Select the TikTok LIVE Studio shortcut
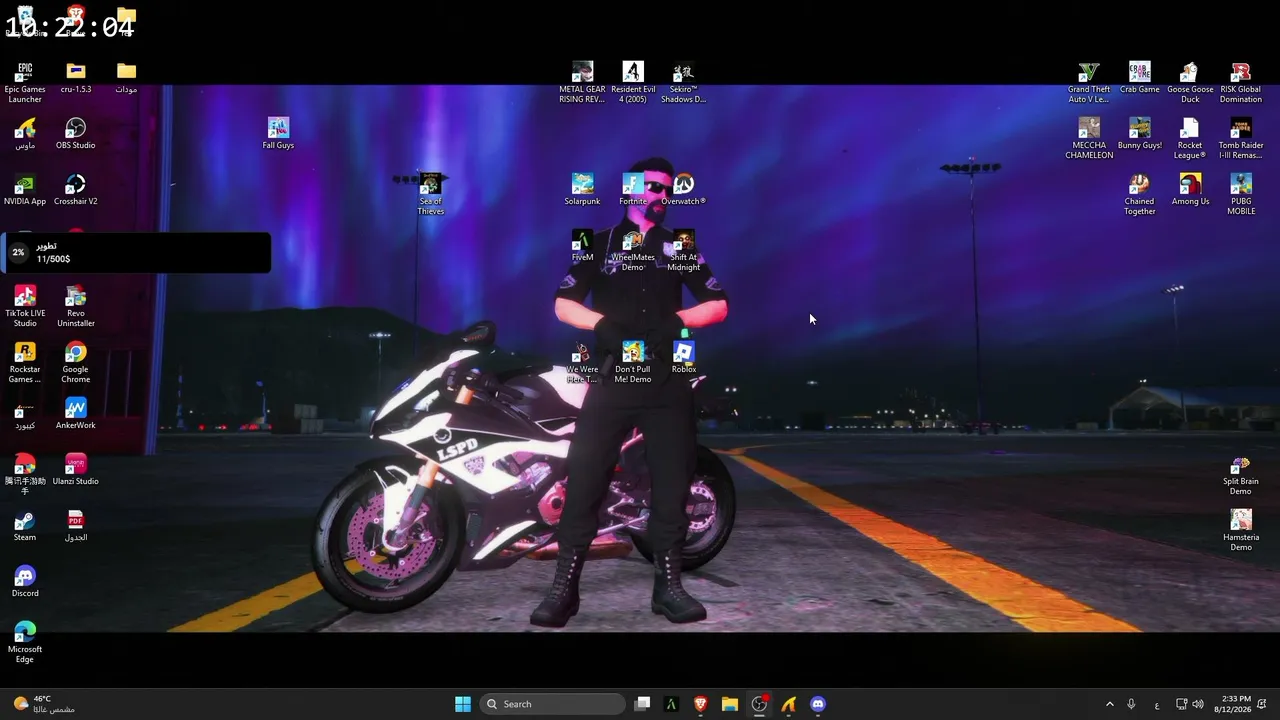Screen dimensions: 1280x720 pos(25,306)
